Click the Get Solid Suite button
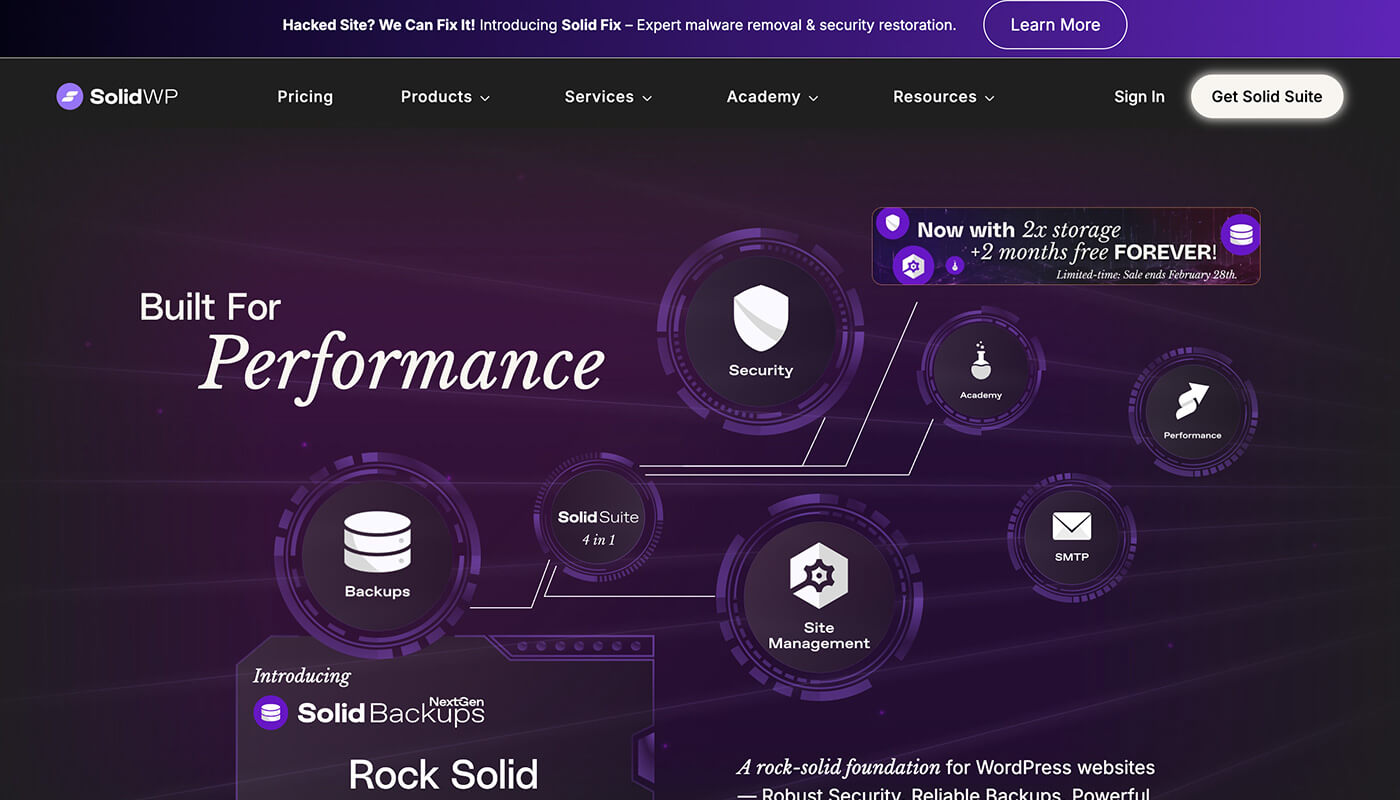 pyautogui.click(x=1267, y=96)
